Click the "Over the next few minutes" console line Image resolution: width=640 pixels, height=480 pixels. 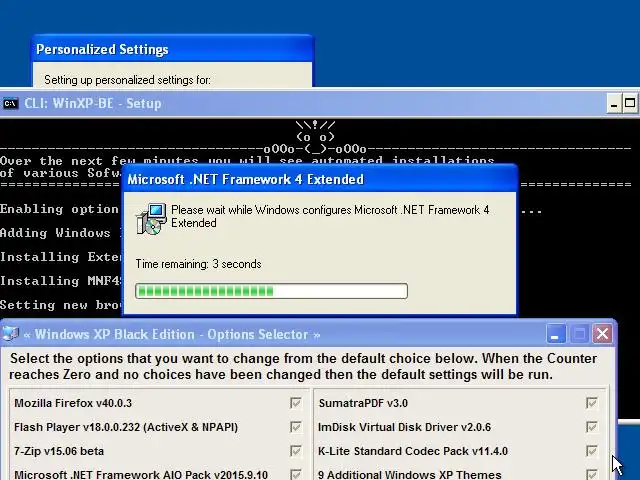point(247,161)
